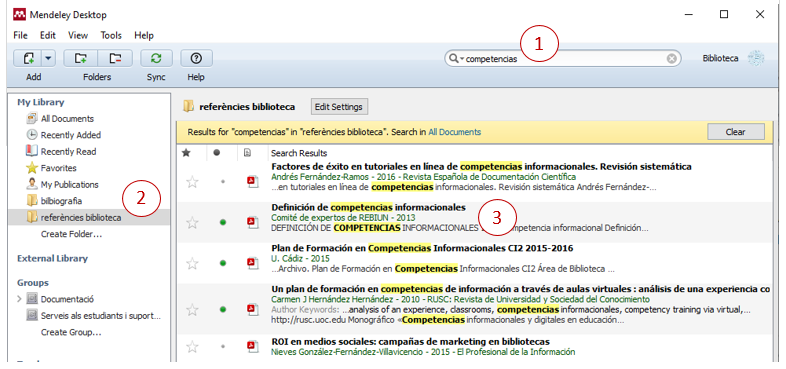The image size is (786, 369).
Task: Select All Documents in My Library
Action: [x=67, y=119]
